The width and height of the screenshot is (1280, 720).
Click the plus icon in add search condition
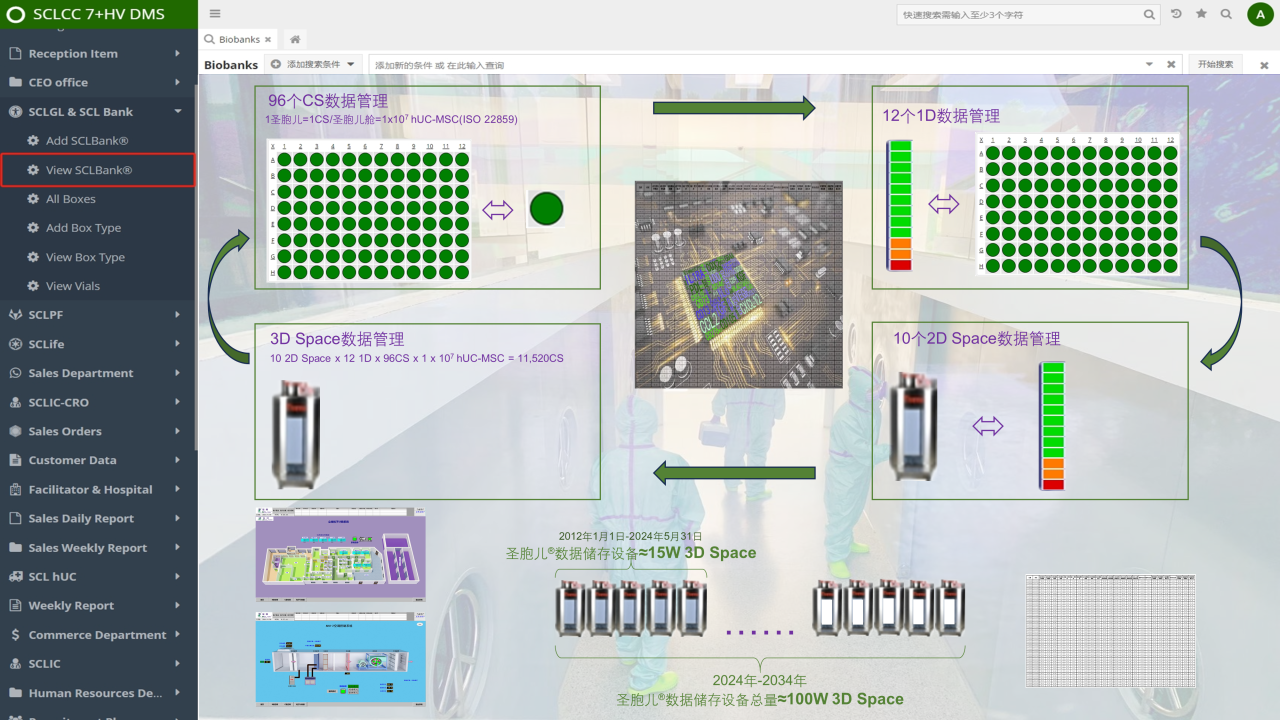[x=276, y=64]
